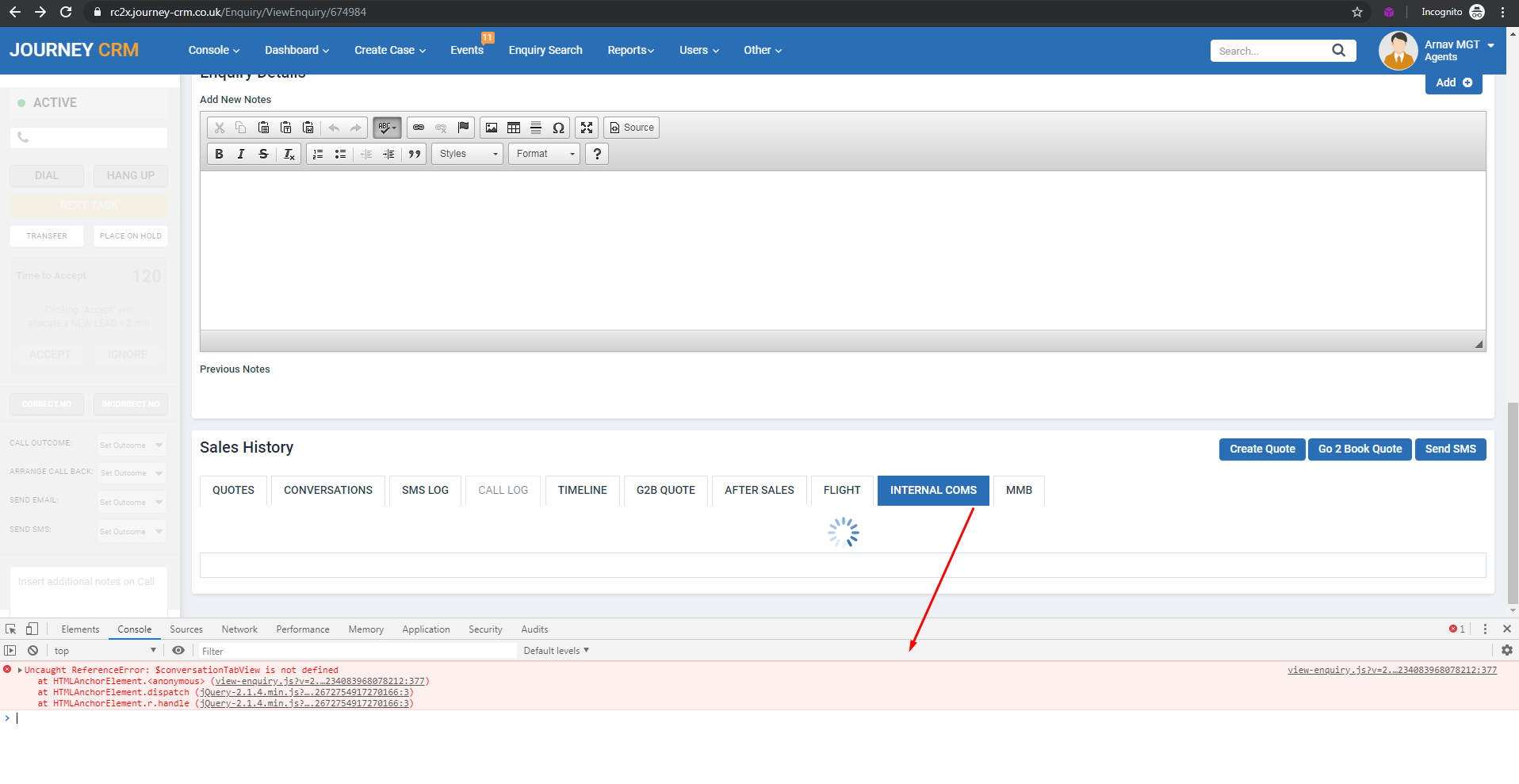Click the page vertical scrollbar
The image size is (1519, 784).
click(1513, 503)
